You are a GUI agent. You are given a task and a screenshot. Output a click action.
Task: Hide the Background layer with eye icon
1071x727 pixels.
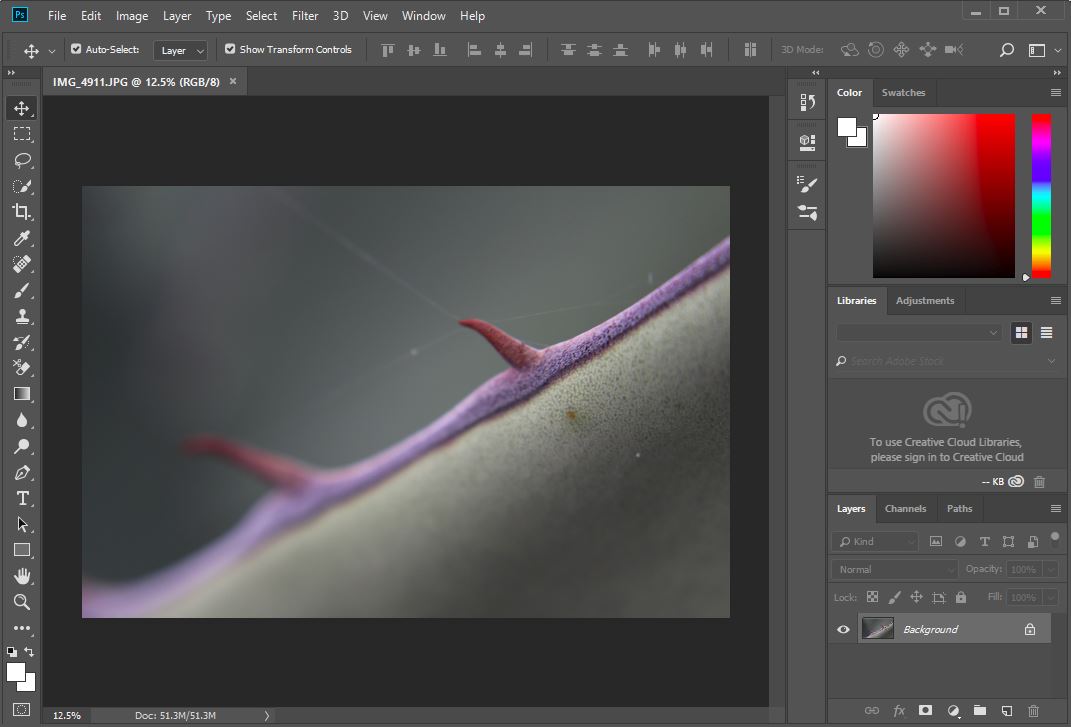(x=843, y=629)
